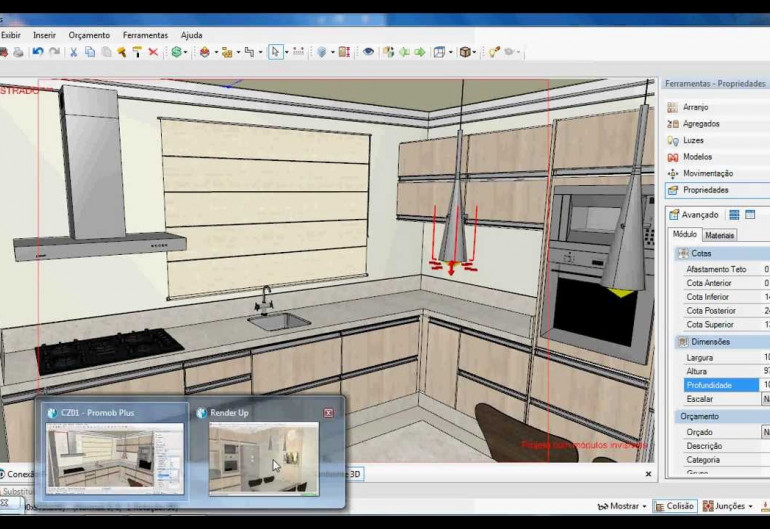Click the green dollar budget icon
Viewport: 770px width, 529px height.
[177, 52]
